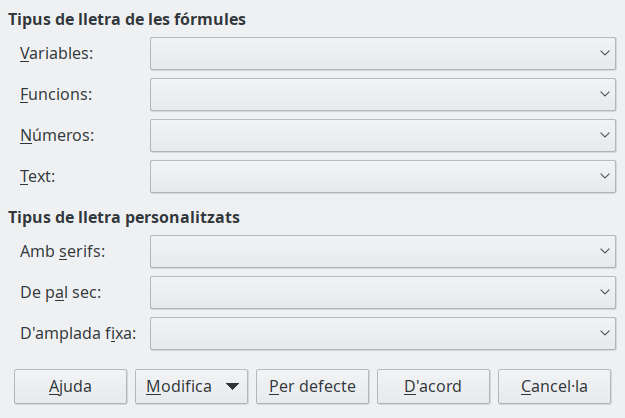
Task: Reset fonts with Per defecte button
Action: tap(313, 386)
